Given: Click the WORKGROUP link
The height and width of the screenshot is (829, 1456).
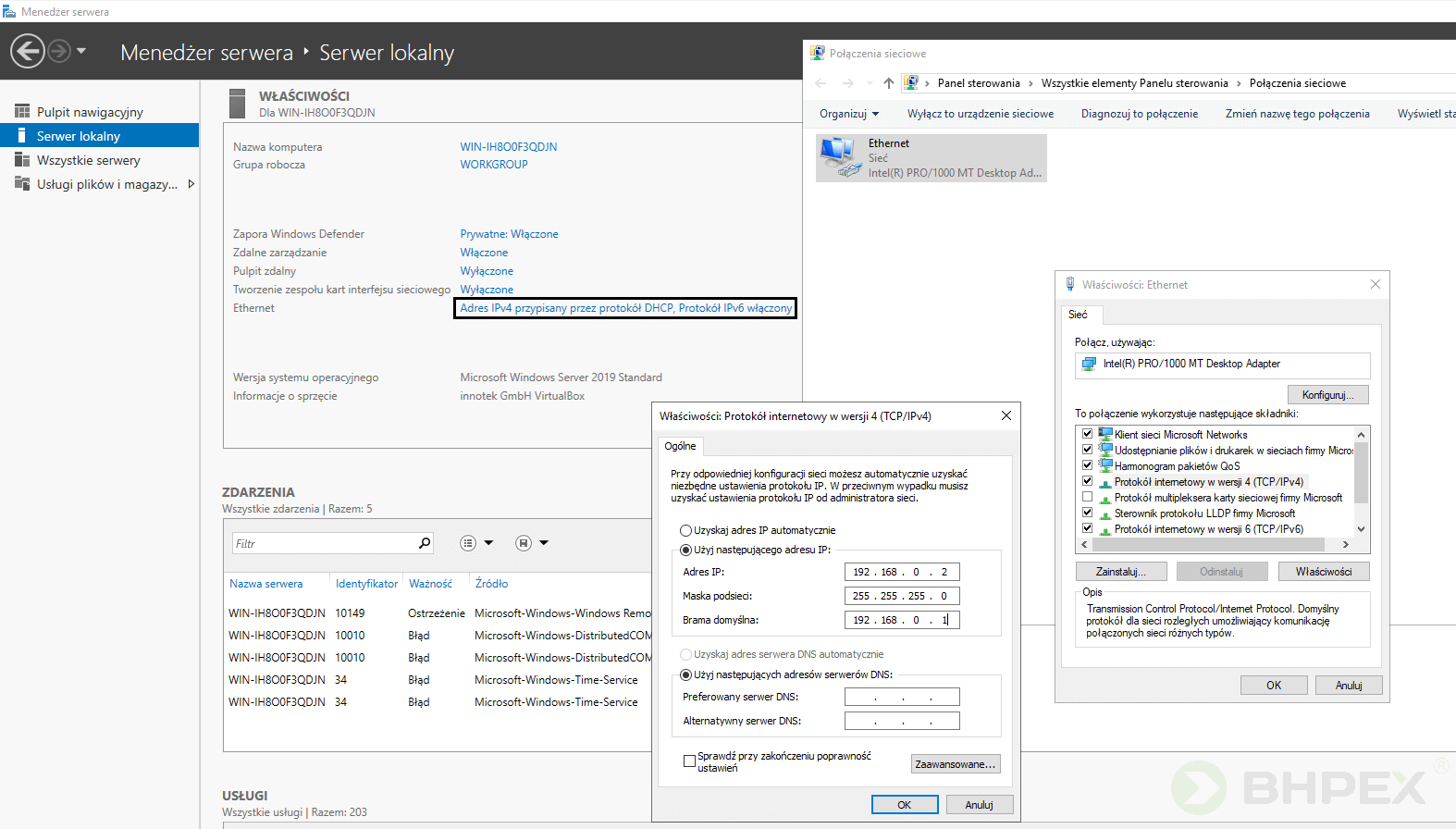Looking at the screenshot, I should [x=494, y=165].
